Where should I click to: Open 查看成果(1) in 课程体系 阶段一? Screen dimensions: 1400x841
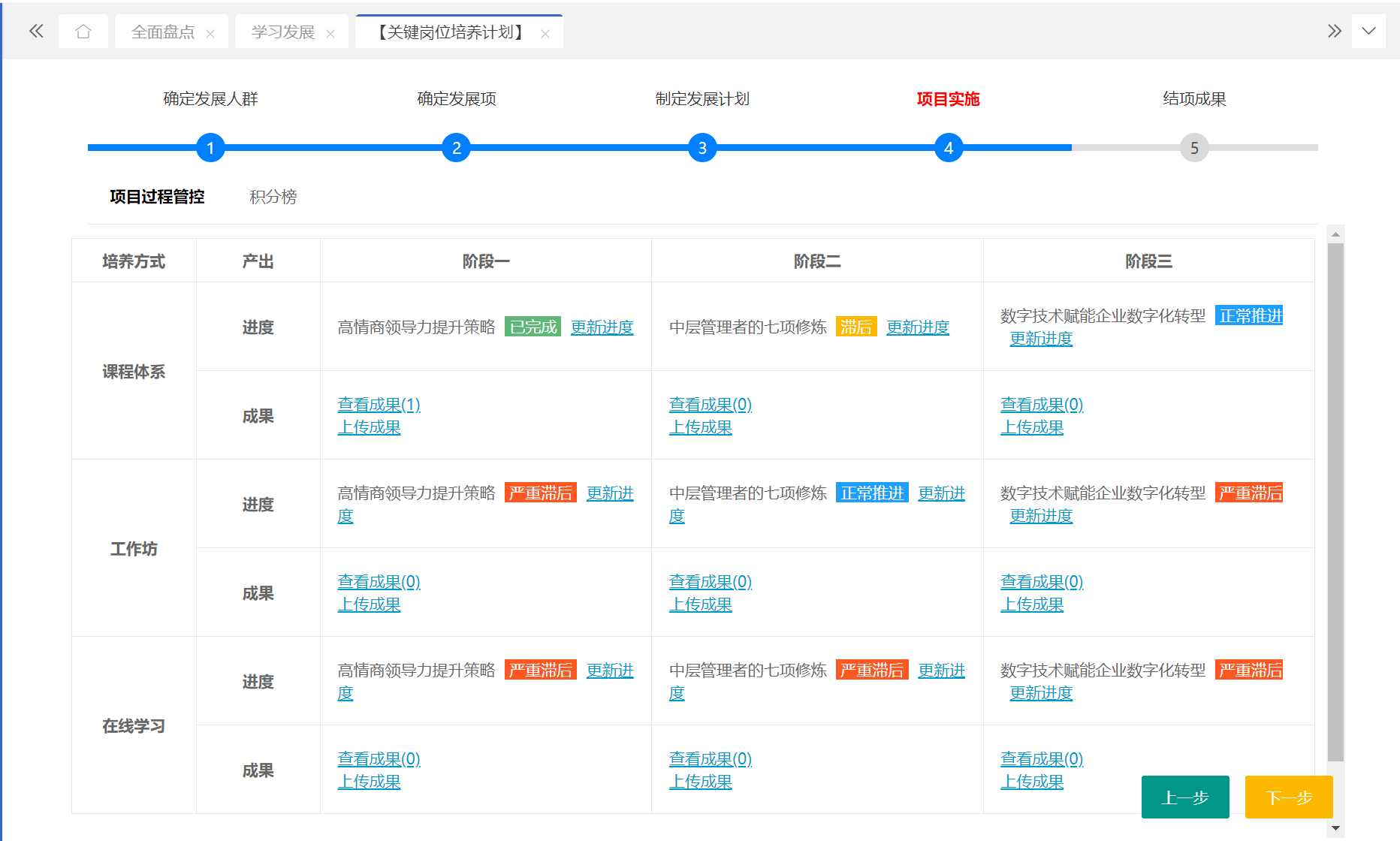click(379, 405)
